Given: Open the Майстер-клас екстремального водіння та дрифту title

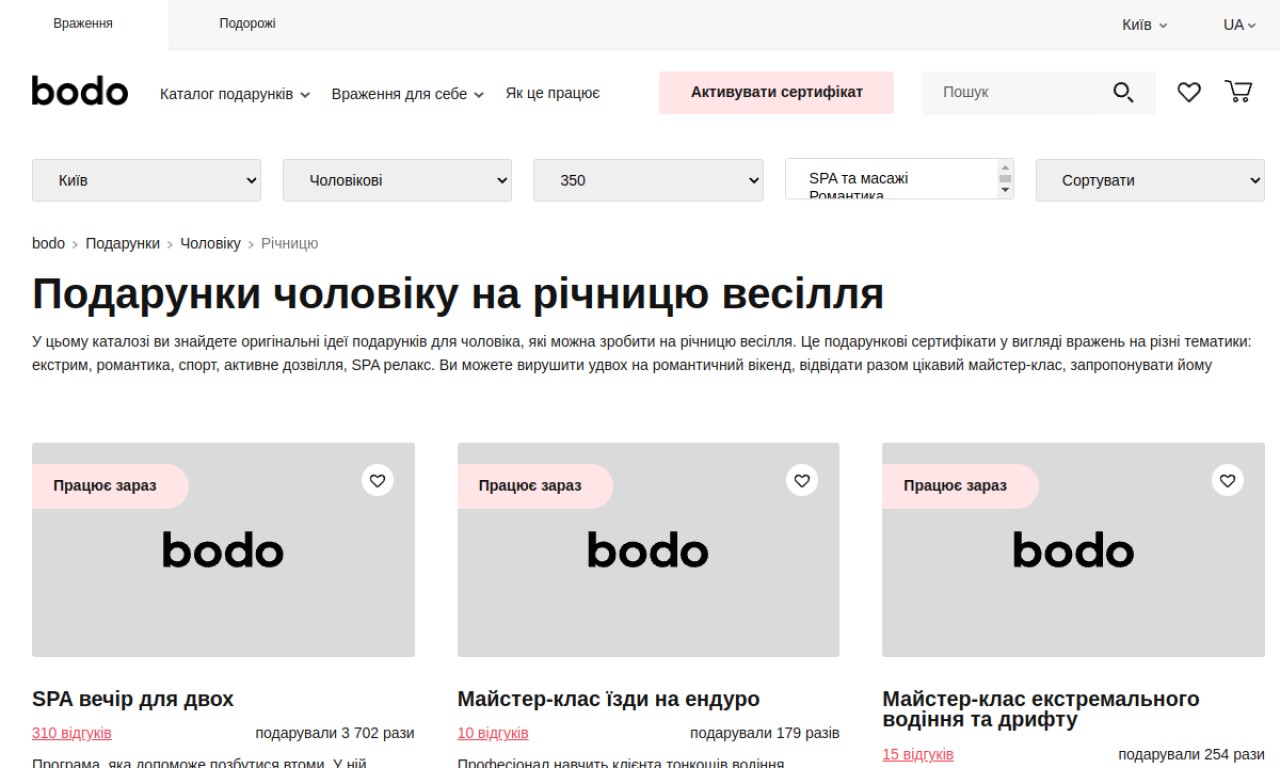Looking at the screenshot, I should click(x=1041, y=709).
